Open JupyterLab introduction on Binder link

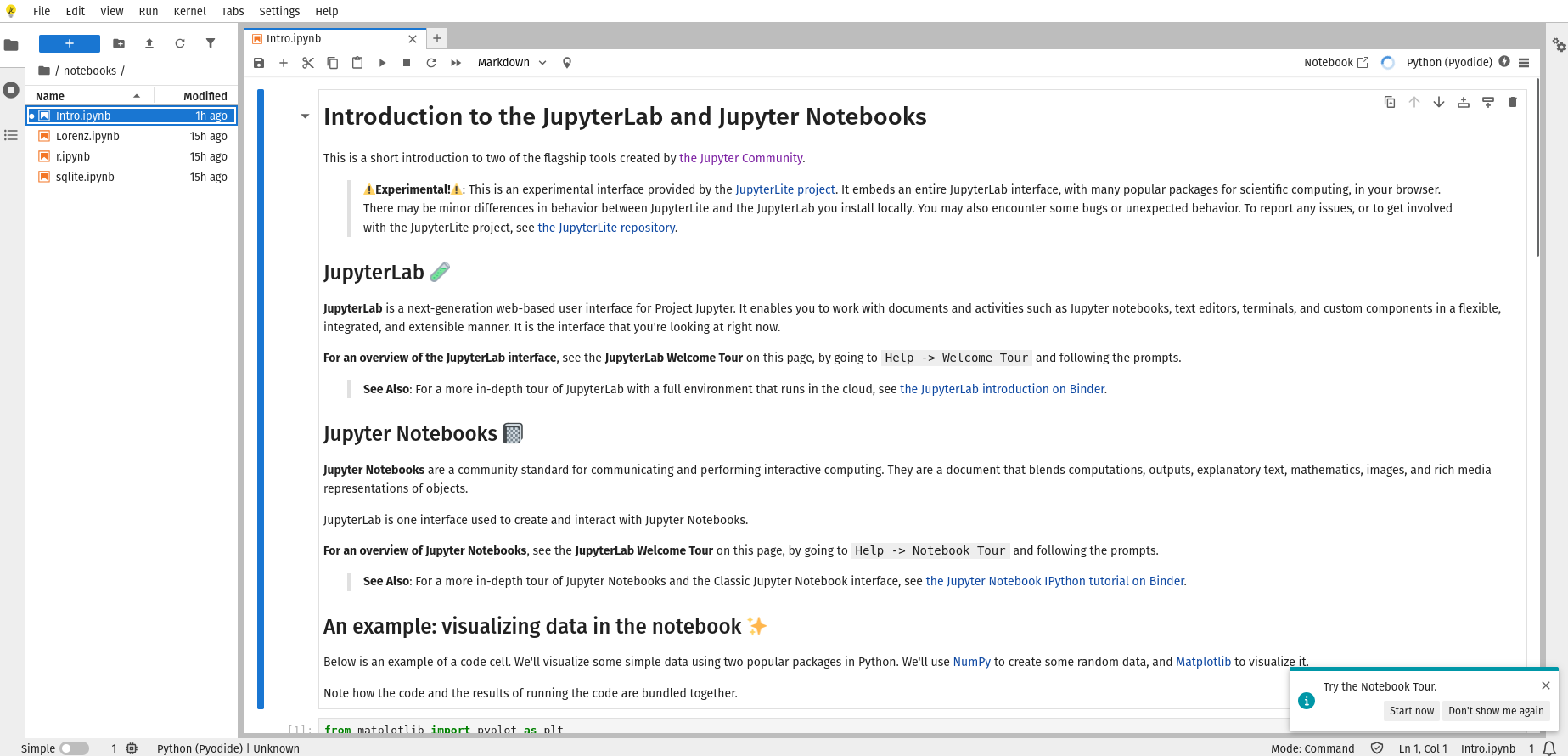click(x=1003, y=389)
